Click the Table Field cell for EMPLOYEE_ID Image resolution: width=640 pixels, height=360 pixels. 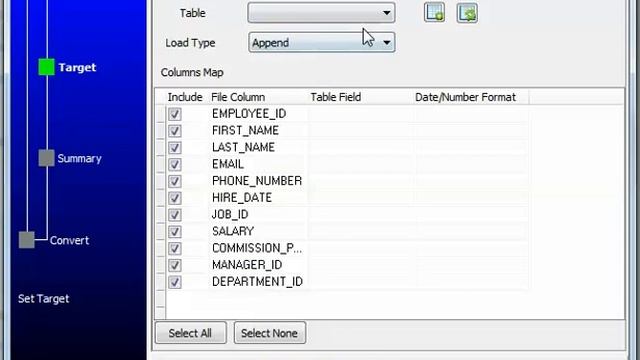click(x=361, y=114)
